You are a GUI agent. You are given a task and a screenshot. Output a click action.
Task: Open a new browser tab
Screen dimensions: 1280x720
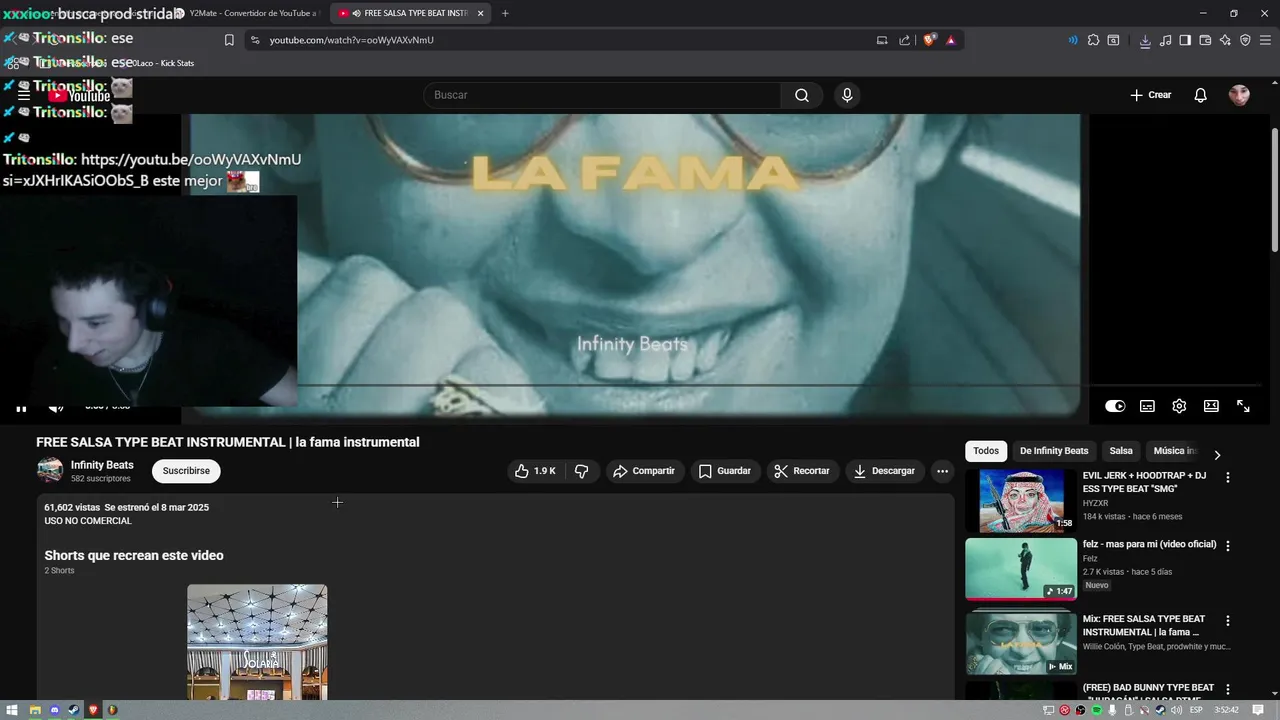(x=505, y=13)
